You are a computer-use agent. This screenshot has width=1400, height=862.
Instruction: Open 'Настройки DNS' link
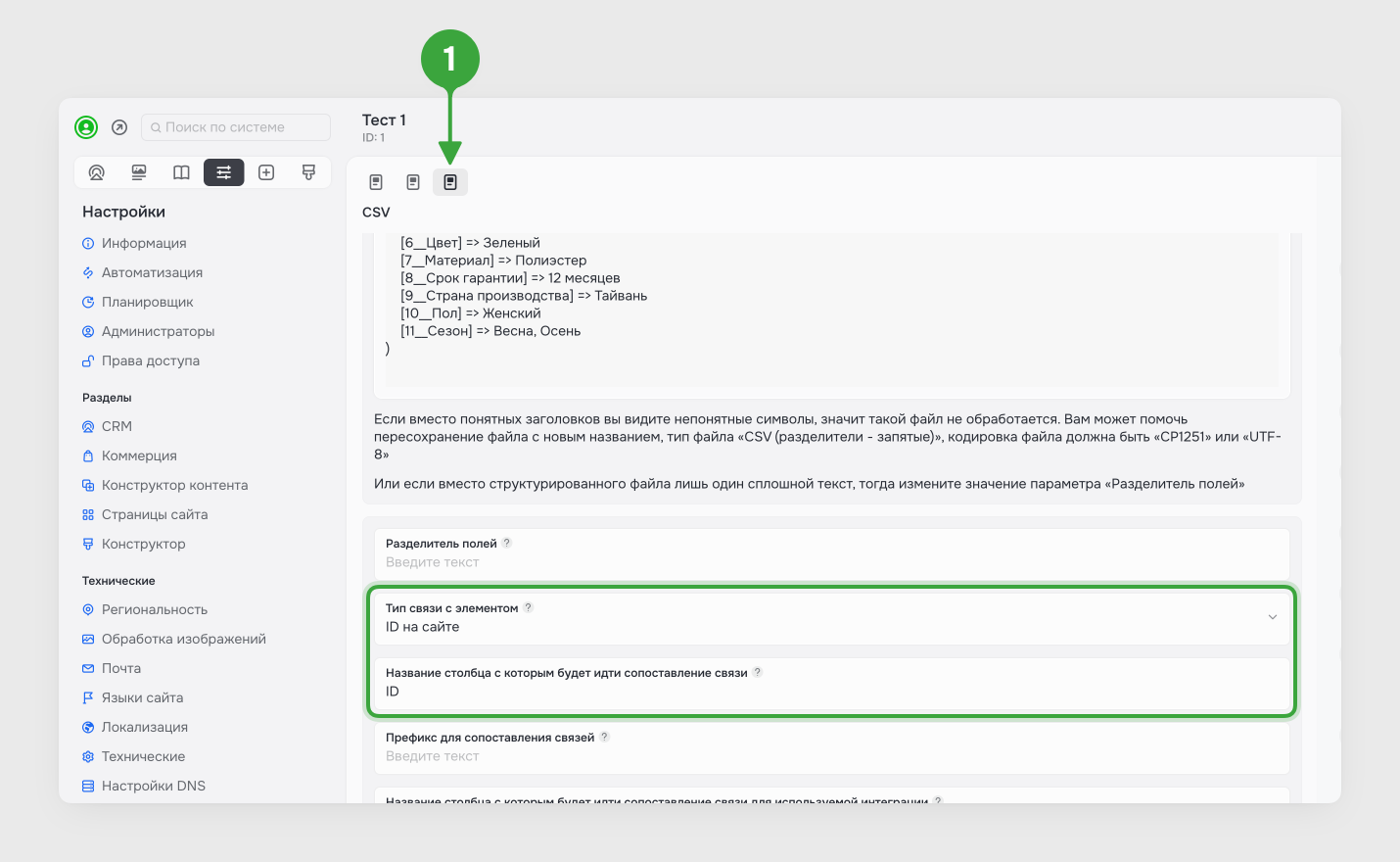(153, 786)
